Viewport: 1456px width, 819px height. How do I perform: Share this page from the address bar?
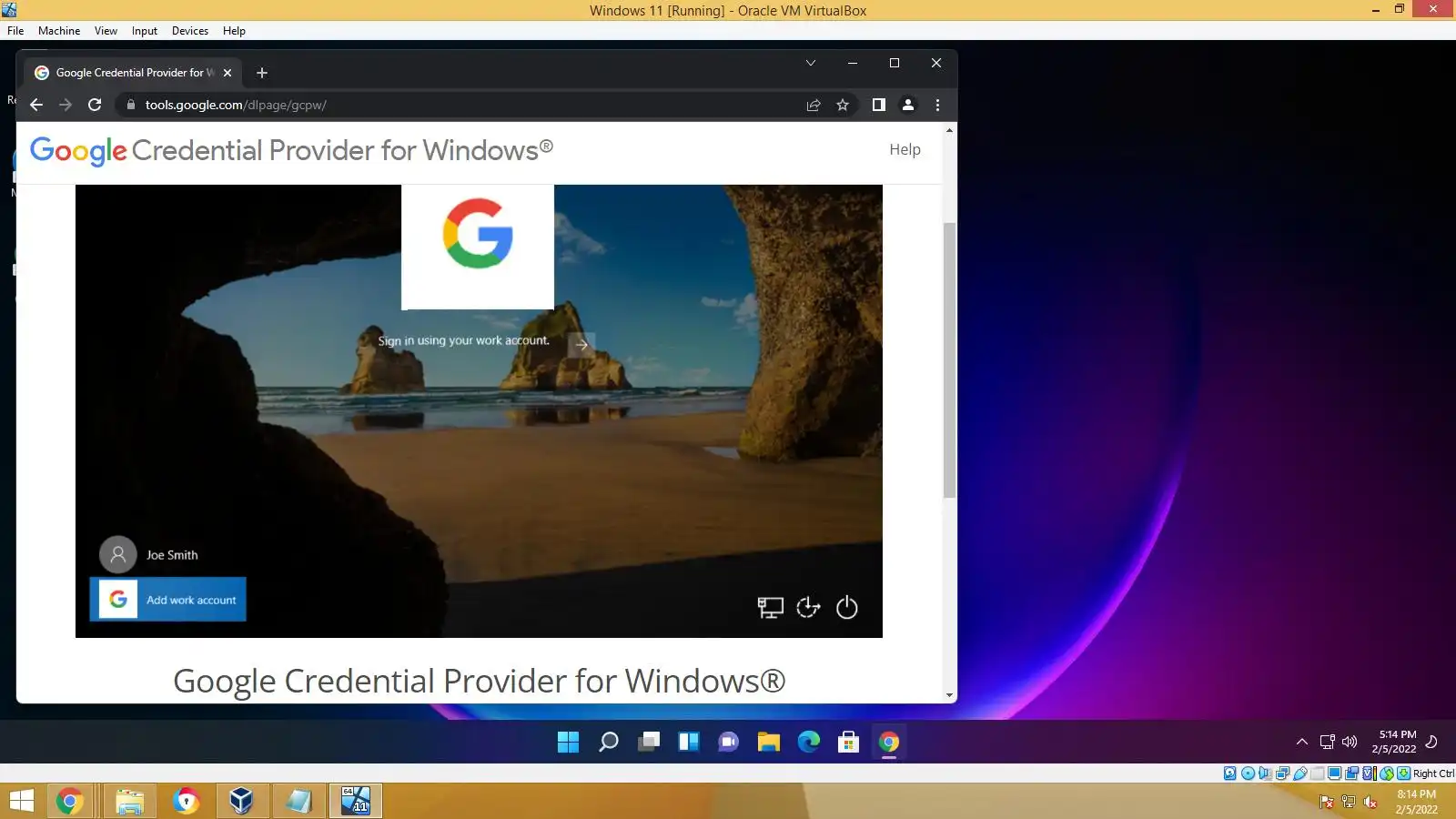[814, 105]
